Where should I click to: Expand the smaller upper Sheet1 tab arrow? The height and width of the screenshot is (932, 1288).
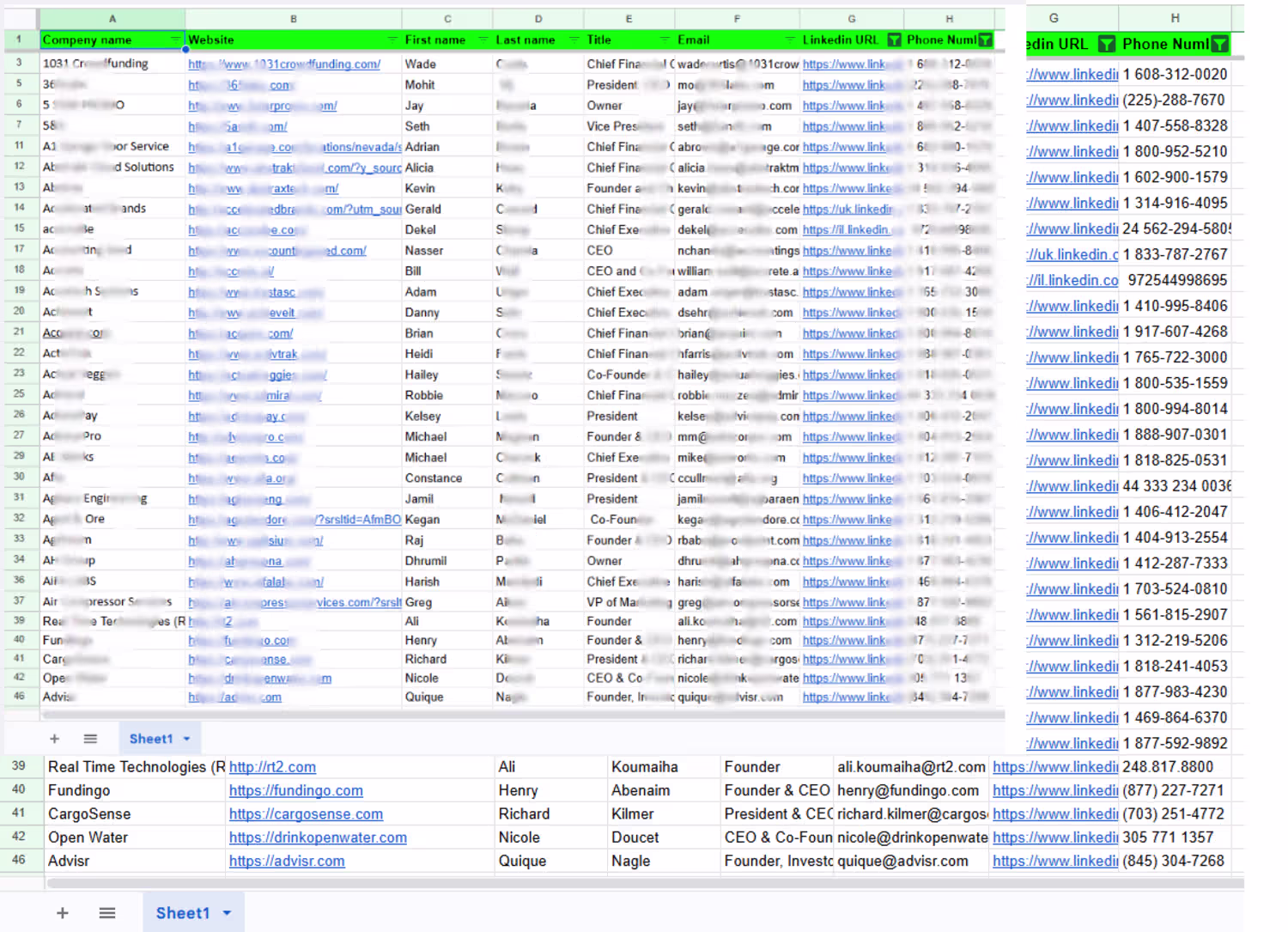[x=186, y=739]
